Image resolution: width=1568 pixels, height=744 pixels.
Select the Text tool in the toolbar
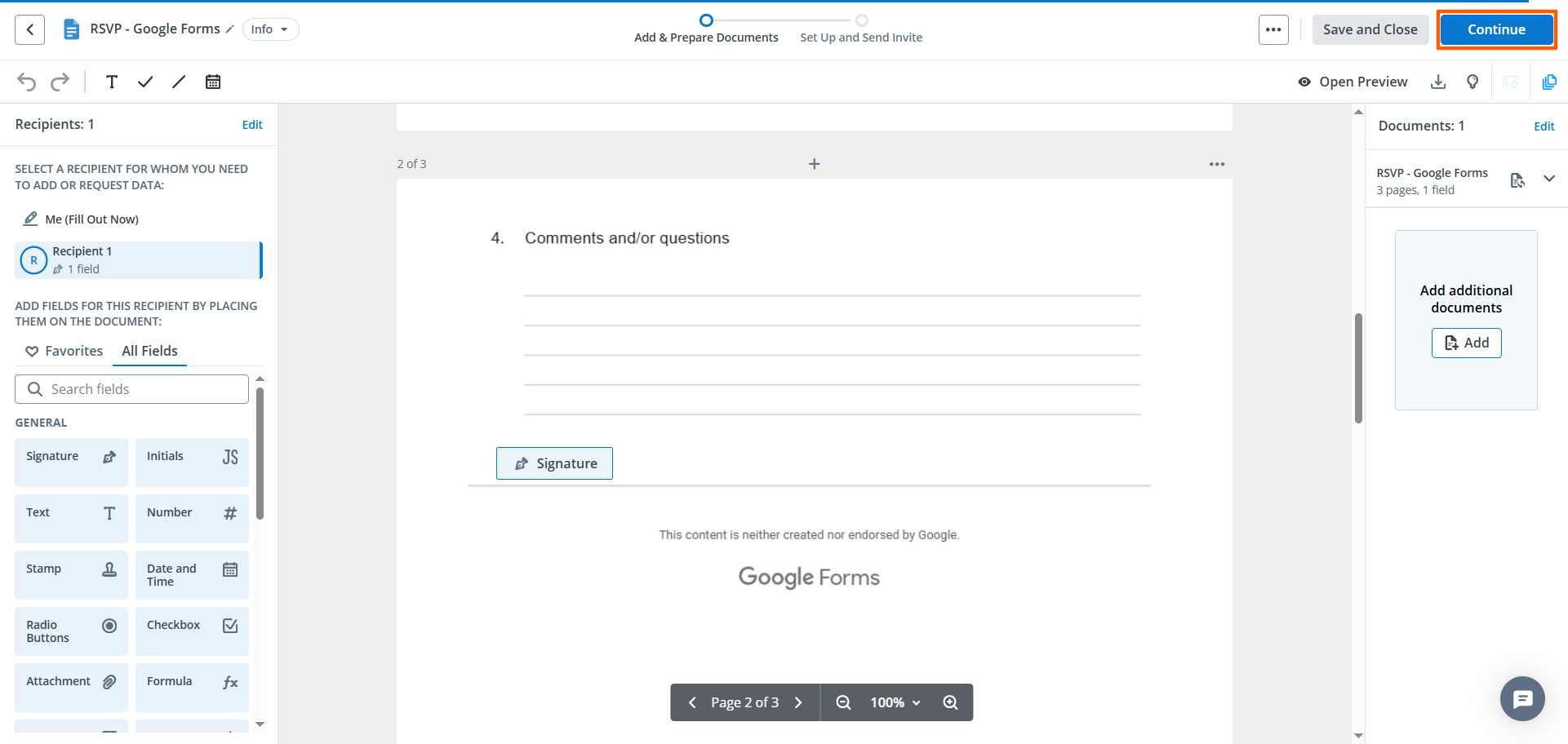coord(112,82)
